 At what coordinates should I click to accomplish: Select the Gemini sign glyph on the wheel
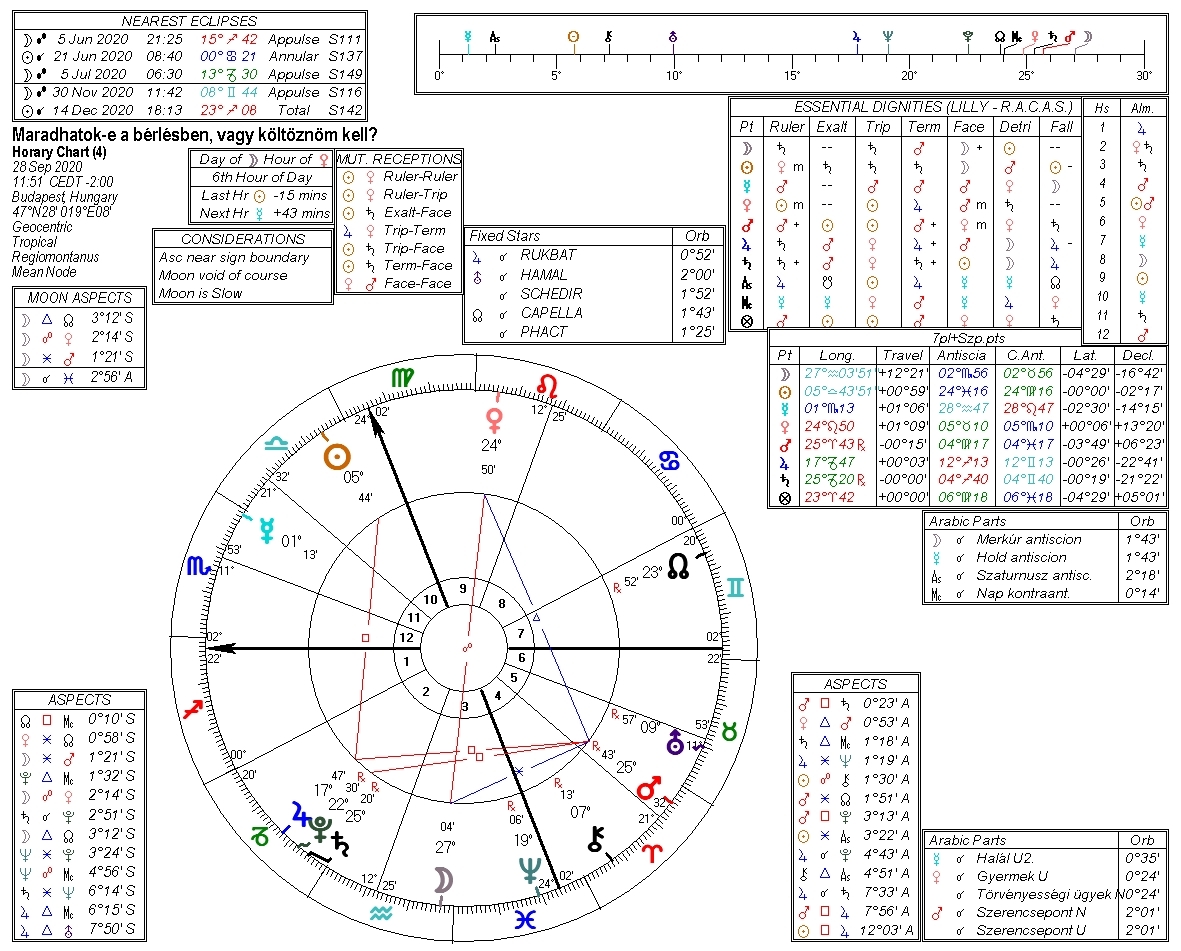[x=734, y=587]
